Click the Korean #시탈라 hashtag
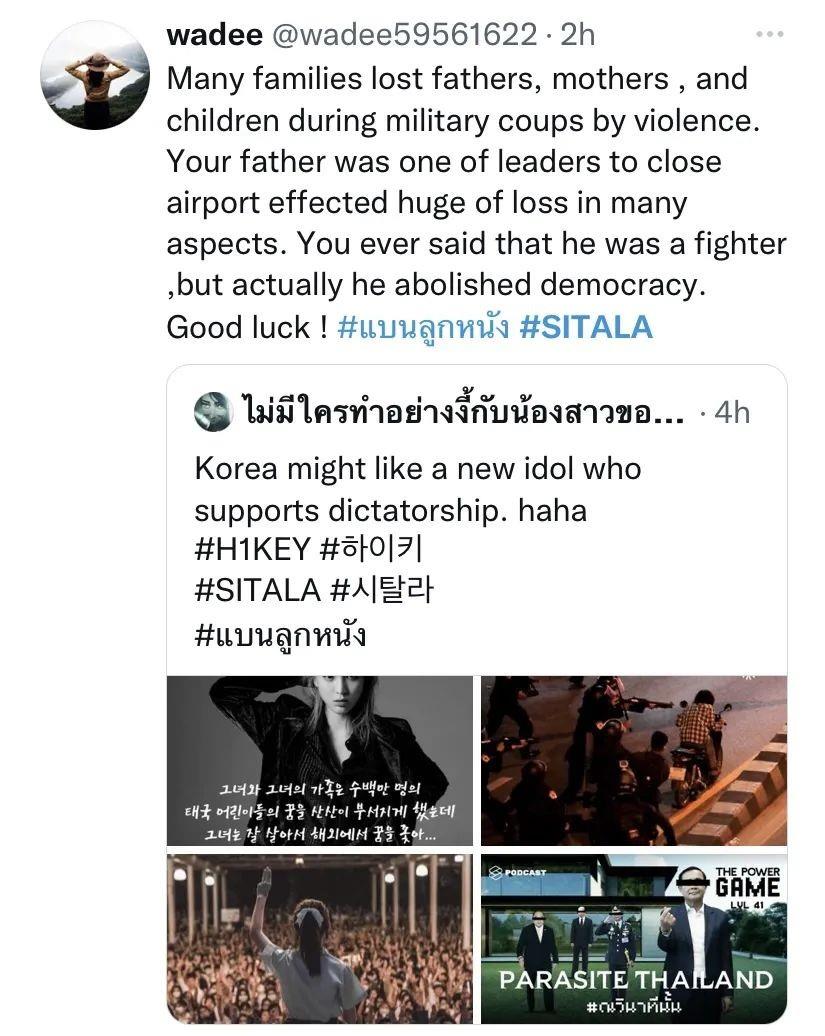This screenshot has height=1036, width=825. (381, 591)
